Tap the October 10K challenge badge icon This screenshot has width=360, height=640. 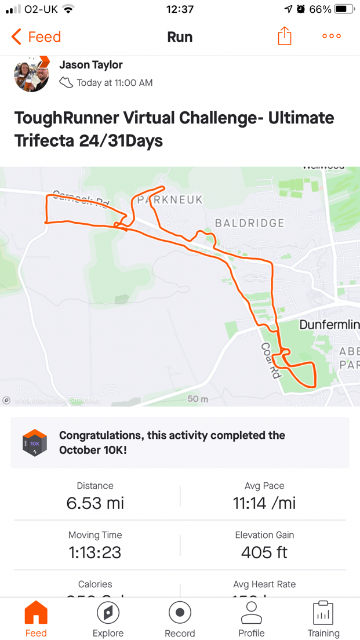[35, 442]
